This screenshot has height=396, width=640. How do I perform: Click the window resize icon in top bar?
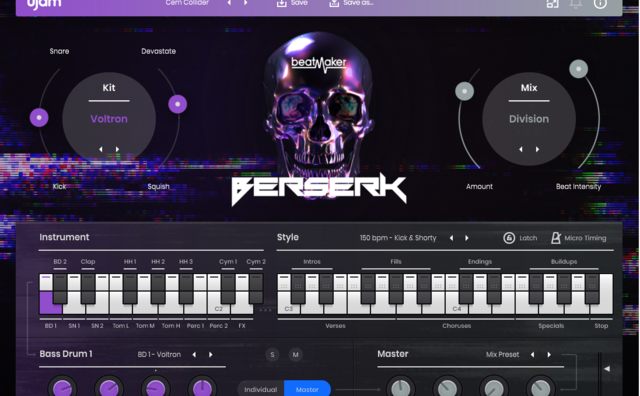click(x=553, y=4)
